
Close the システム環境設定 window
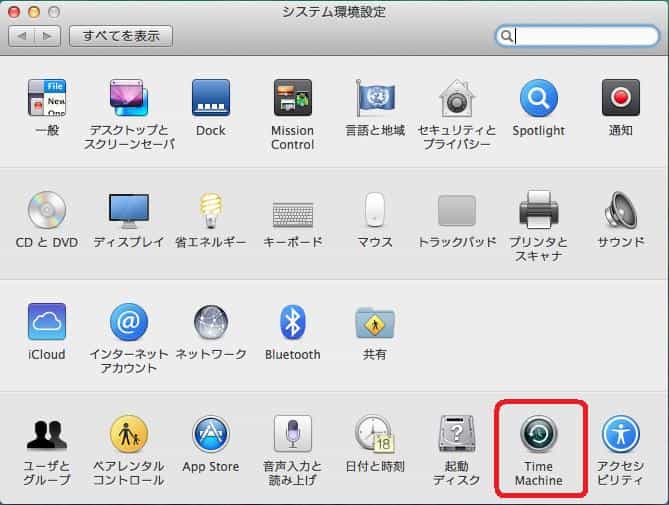14,12
